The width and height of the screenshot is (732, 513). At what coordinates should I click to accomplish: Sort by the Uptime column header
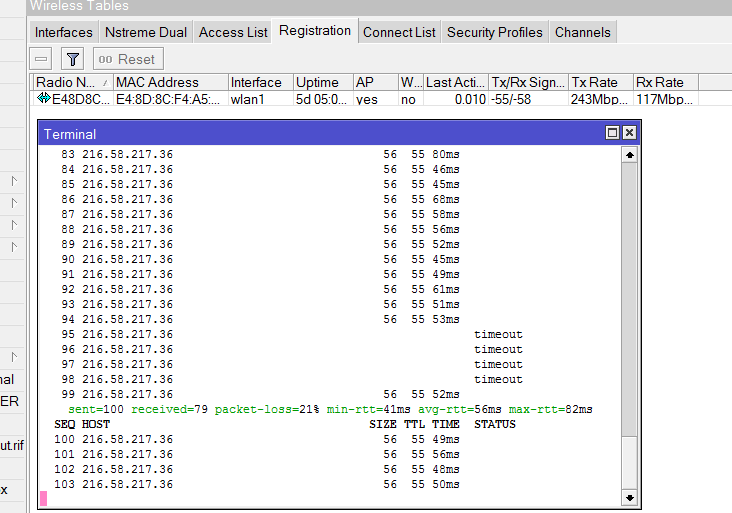tap(322, 82)
